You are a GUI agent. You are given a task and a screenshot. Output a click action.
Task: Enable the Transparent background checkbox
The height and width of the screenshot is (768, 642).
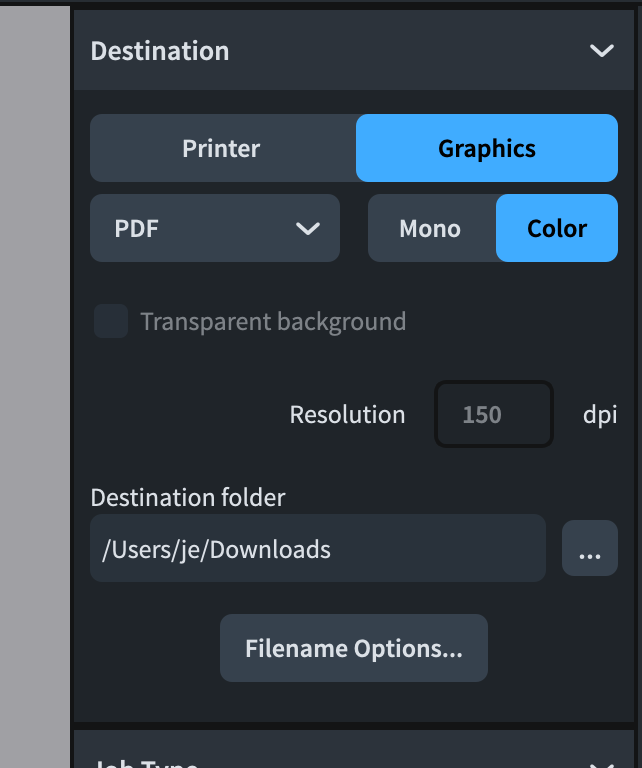(x=111, y=322)
